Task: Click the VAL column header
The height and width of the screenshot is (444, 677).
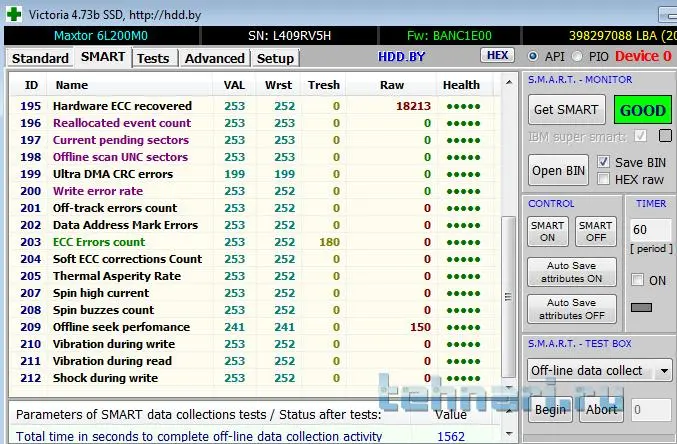Action: pyautogui.click(x=234, y=85)
